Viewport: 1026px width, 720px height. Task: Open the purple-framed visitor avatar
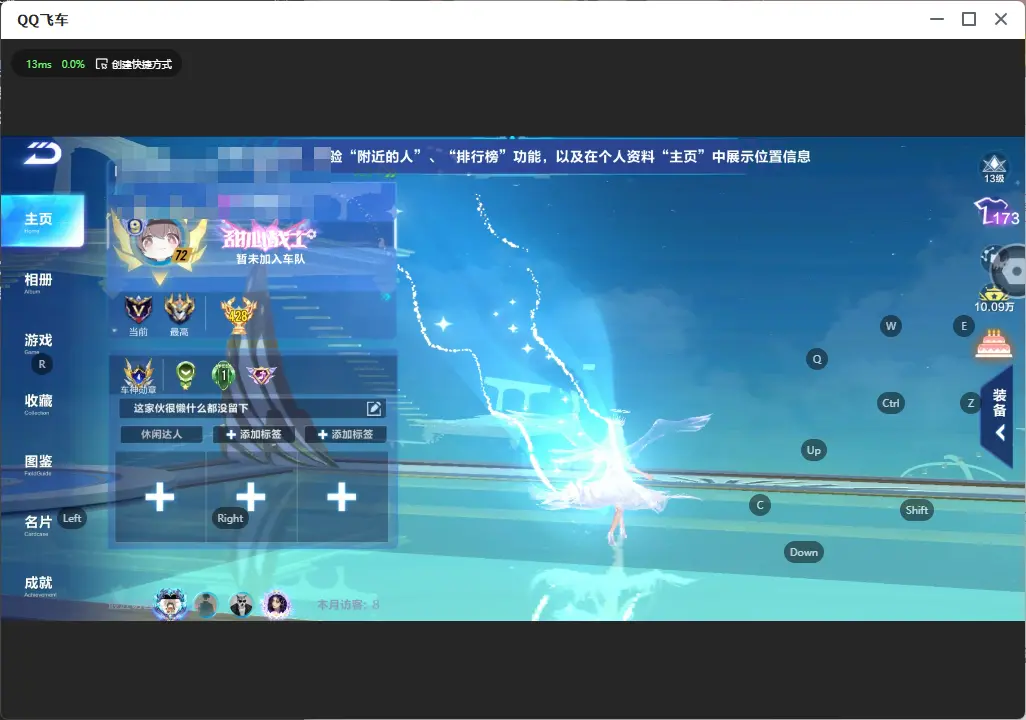[276, 604]
